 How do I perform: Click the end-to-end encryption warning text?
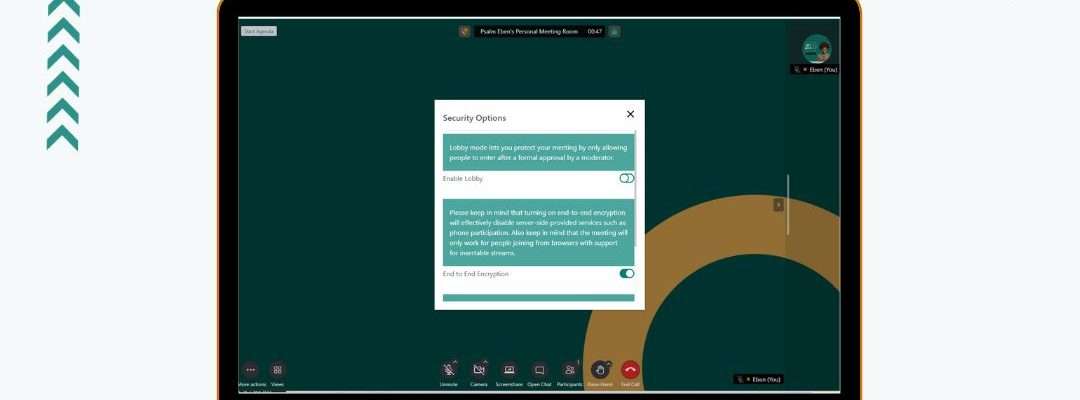coord(539,233)
